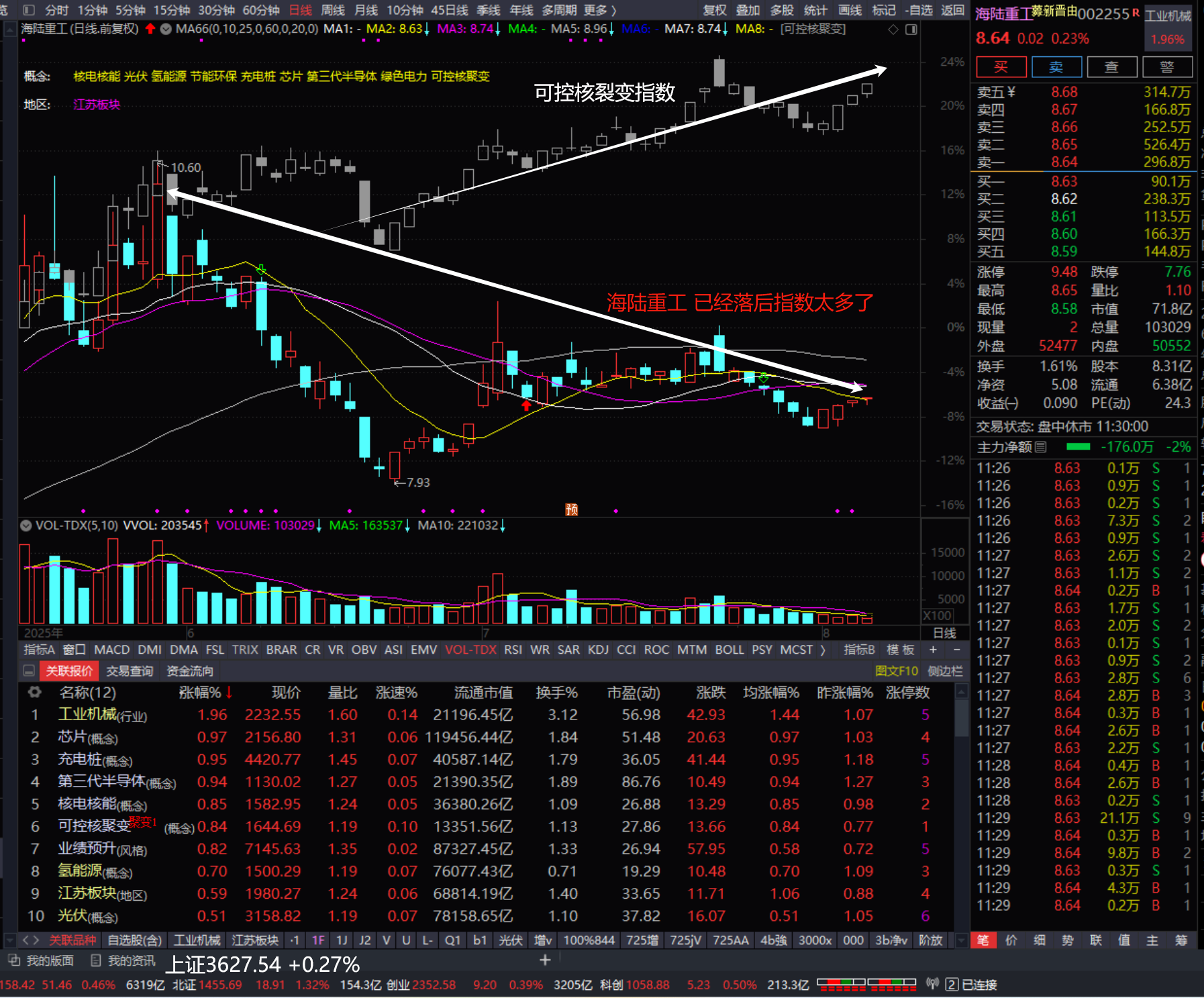The image size is (1204, 998).
Task: Switch to 分时 chart period
Action: [57, 10]
